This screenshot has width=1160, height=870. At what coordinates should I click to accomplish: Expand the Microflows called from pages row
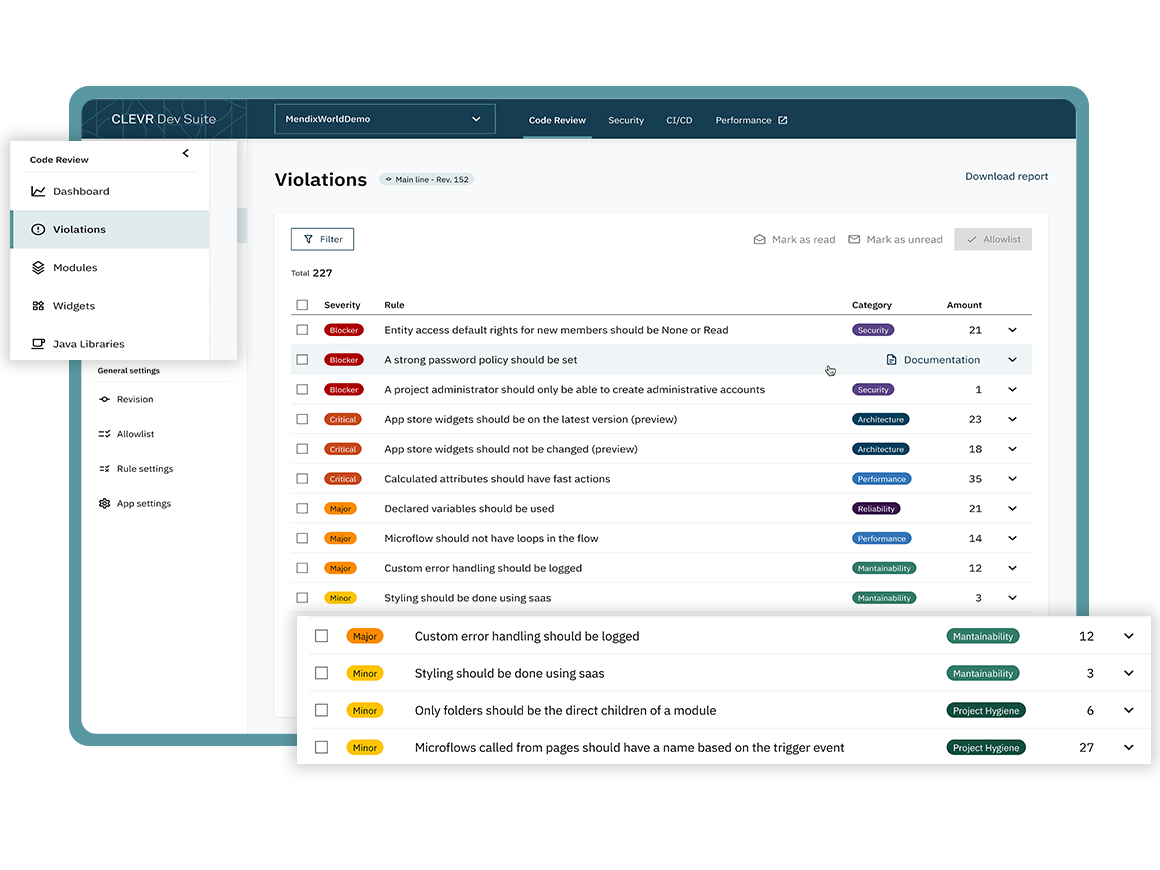click(x=1129, y=747)
